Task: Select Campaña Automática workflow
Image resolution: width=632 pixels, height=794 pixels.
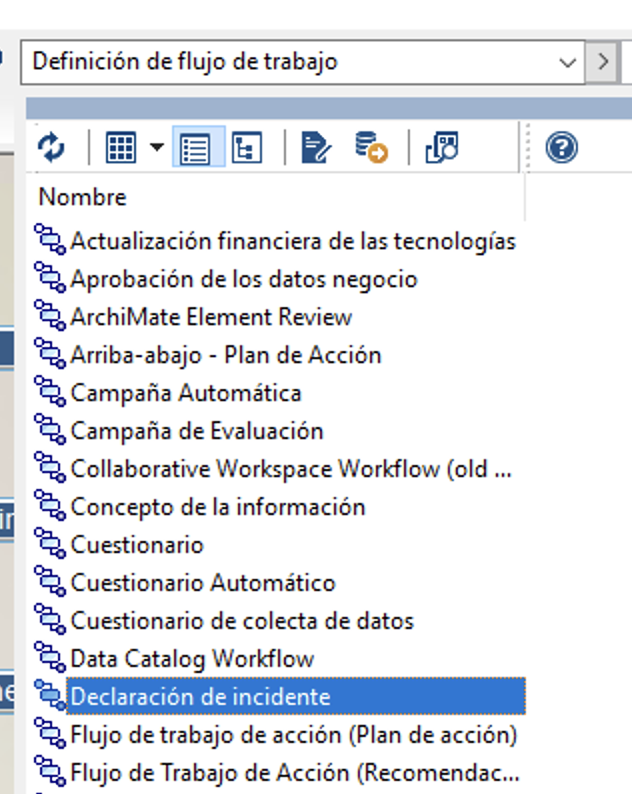Action: point(186,393)
